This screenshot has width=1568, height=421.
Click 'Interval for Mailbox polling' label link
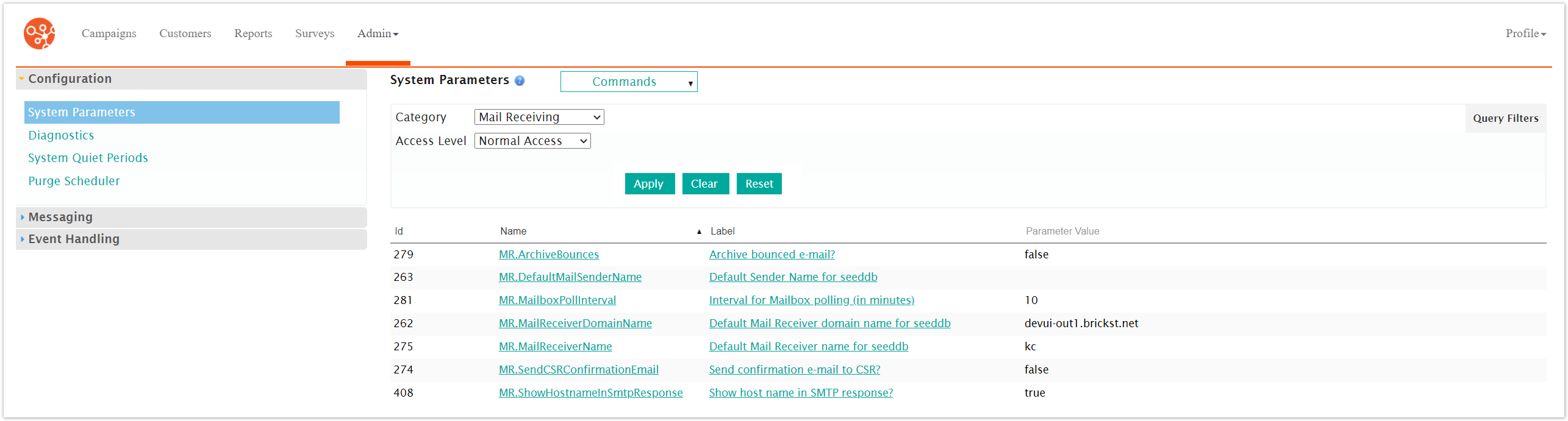pos(812,300)
